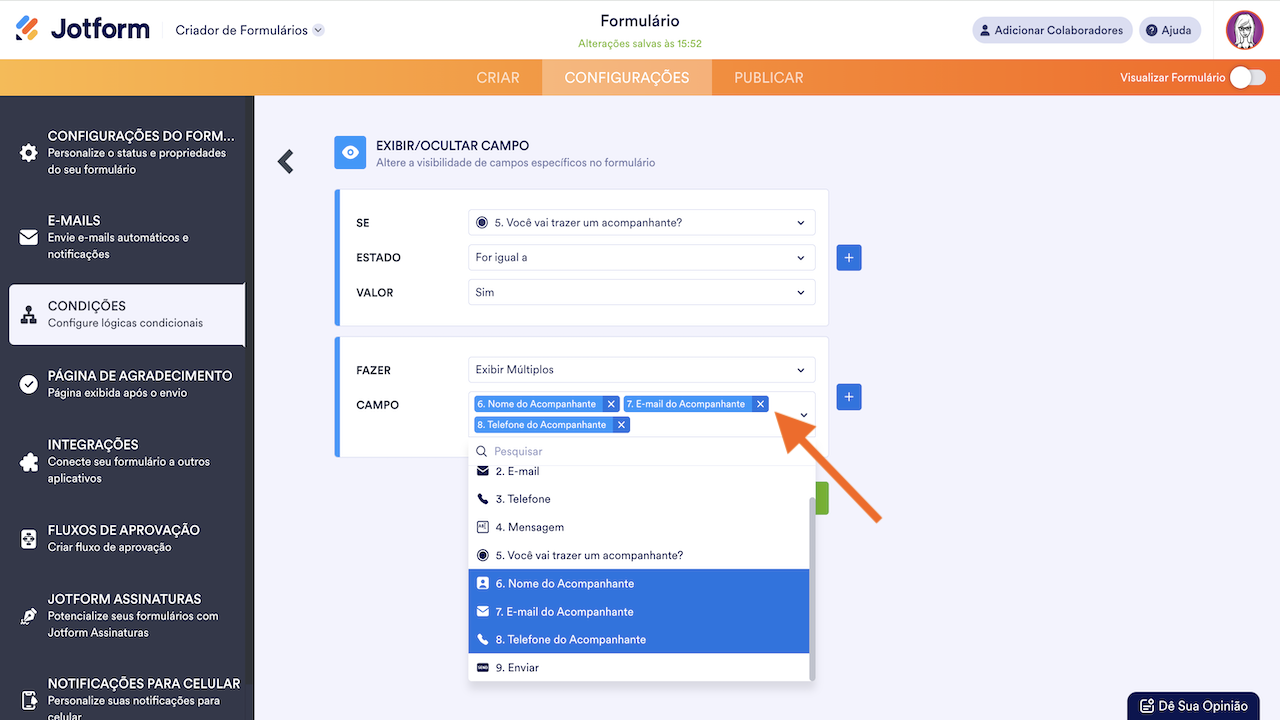Image resolution: width=1280 pixels, height=720 pixels.
Task: Click the Jotform logo
Action: (83, 29)
